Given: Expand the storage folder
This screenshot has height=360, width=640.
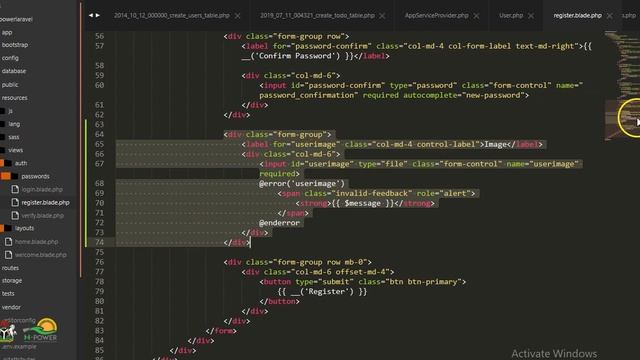Looking at the screenshot, I should point(12,281).
